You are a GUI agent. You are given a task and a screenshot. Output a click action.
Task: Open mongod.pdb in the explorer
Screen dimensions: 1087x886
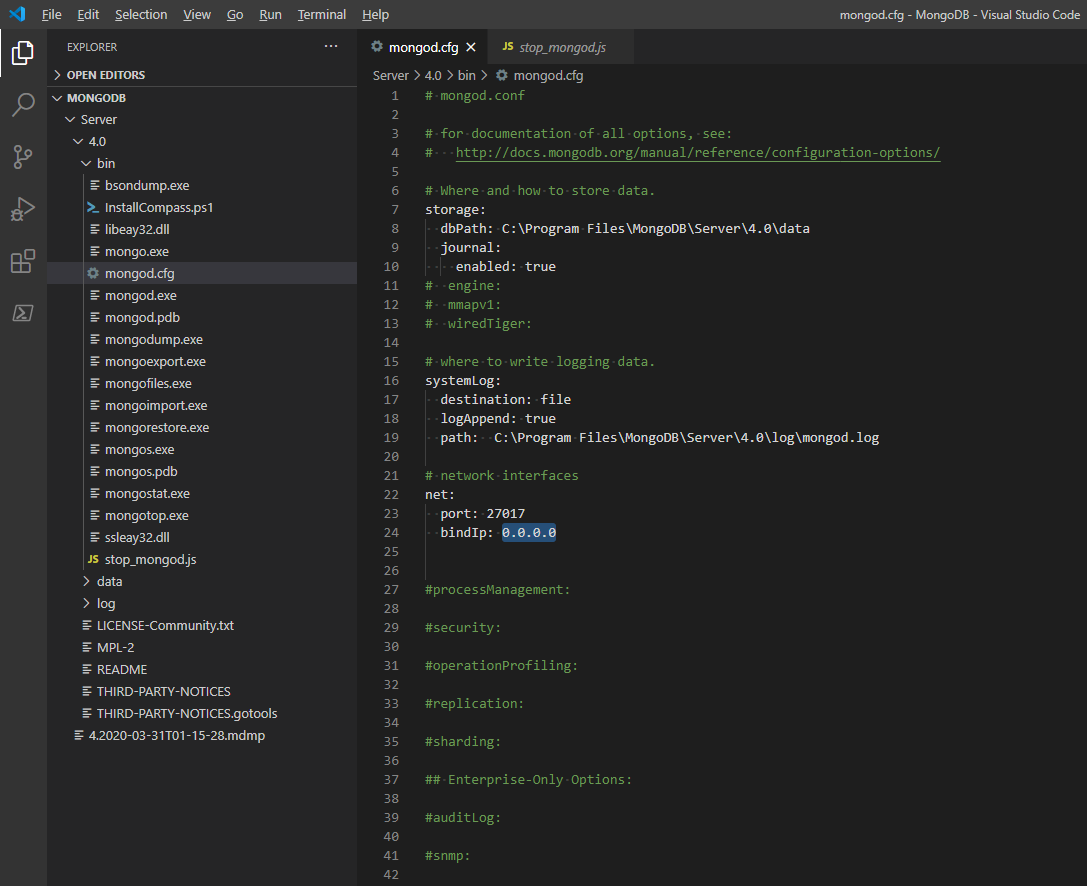coord(202,318)
